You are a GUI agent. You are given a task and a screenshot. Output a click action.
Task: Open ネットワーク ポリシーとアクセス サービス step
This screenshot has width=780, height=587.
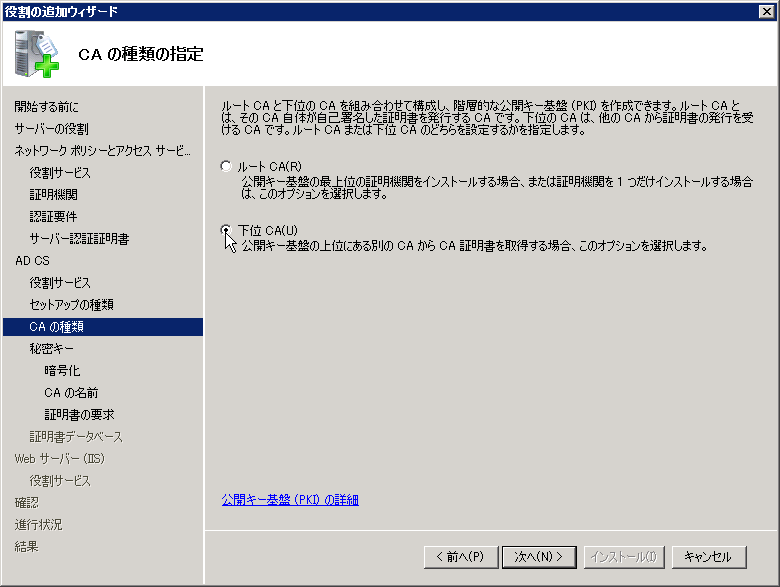pos(102,151)
